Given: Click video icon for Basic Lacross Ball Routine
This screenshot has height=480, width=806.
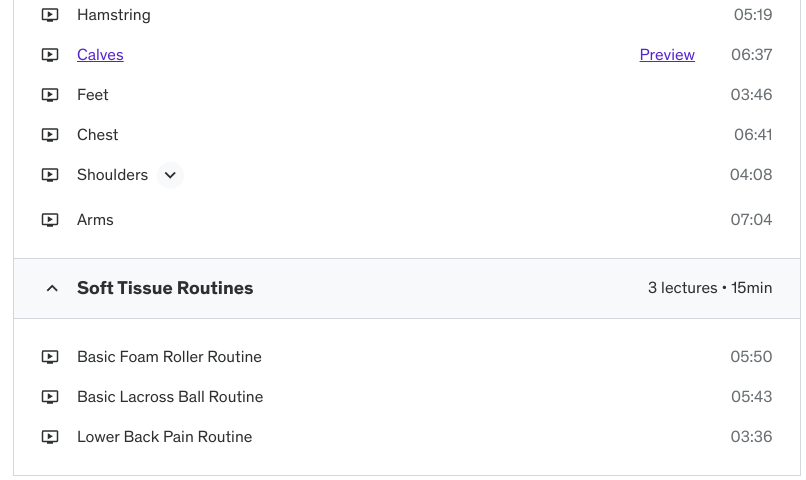Looking at the screenshot, I should [x=50, y=397].
